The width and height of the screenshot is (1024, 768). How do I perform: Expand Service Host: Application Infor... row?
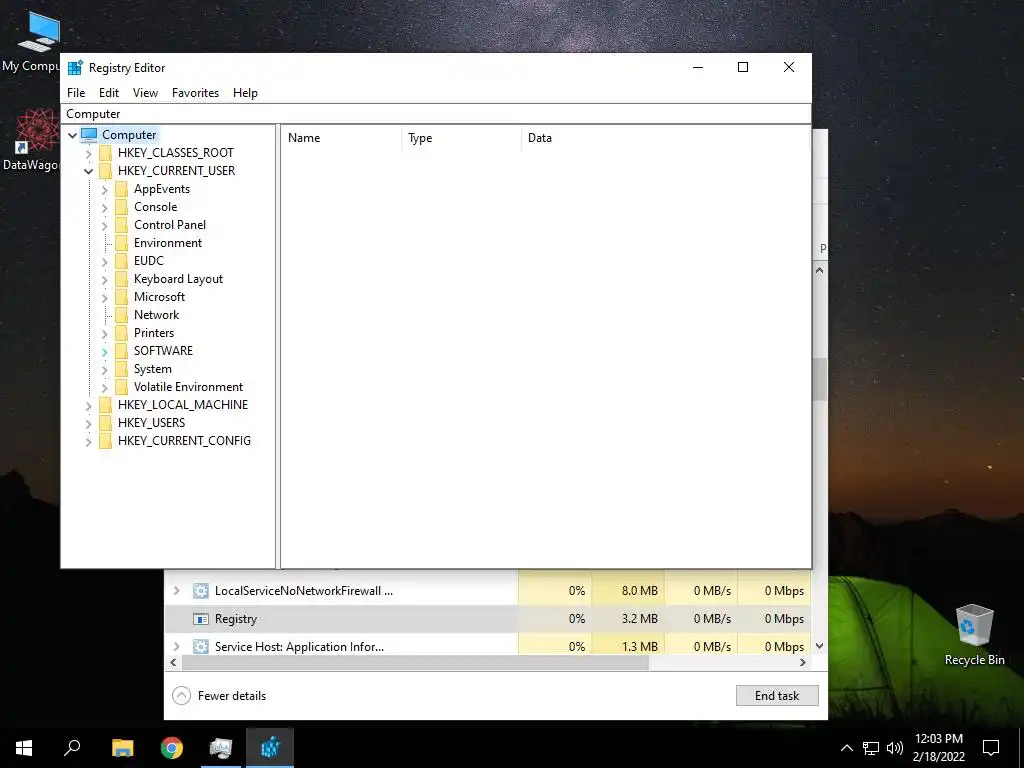[x=176, y=647]
